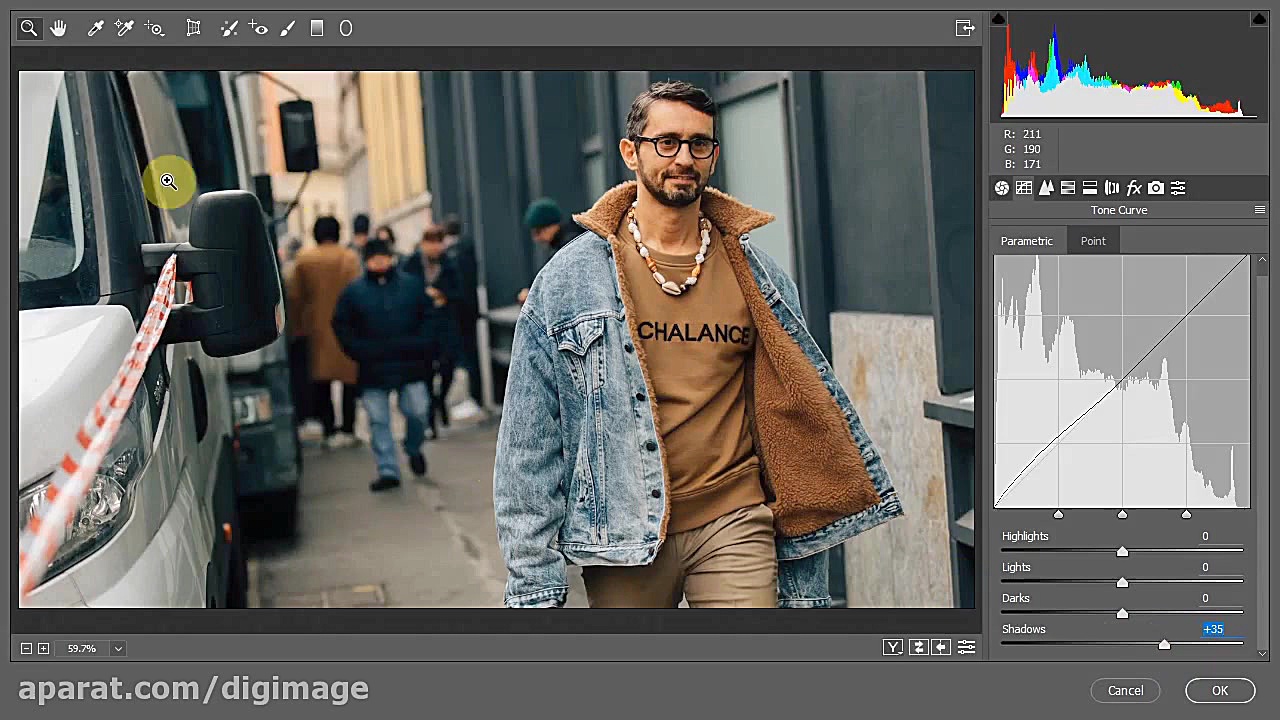Click the tone curve graph
Image resolution: width=1280 pixels, height=720 pixels.
(x=1122, y=381)
